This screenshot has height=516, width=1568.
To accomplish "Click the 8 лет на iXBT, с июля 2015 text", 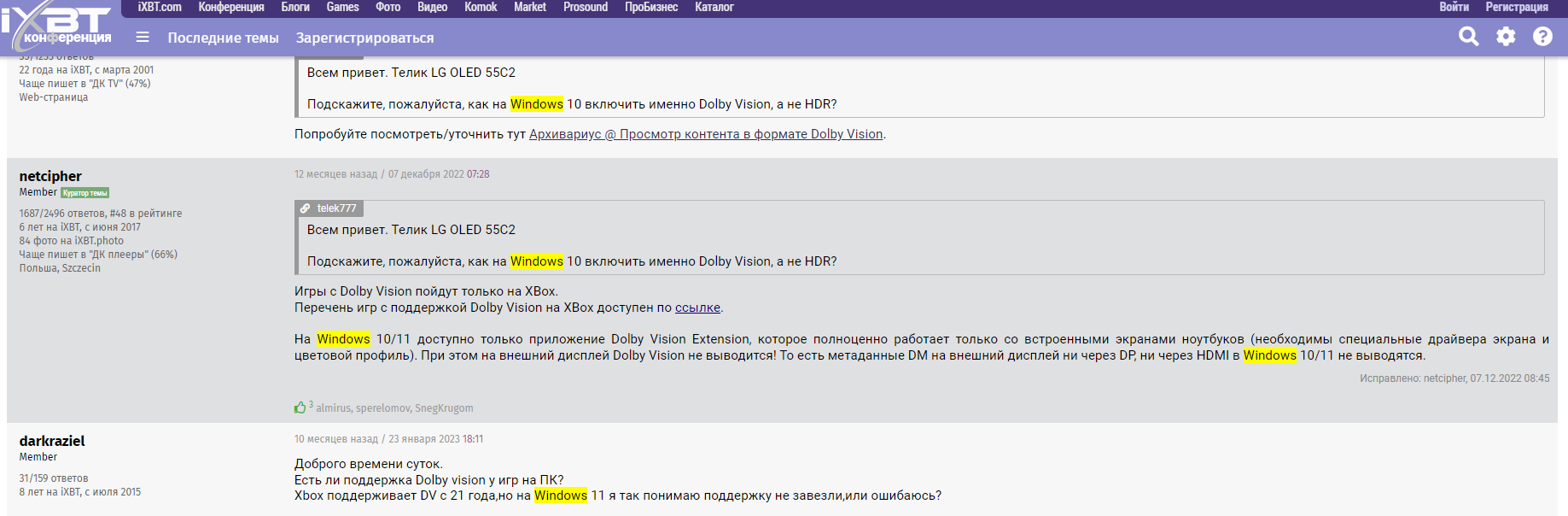I will pyautogui.click(x=80, y=492).
